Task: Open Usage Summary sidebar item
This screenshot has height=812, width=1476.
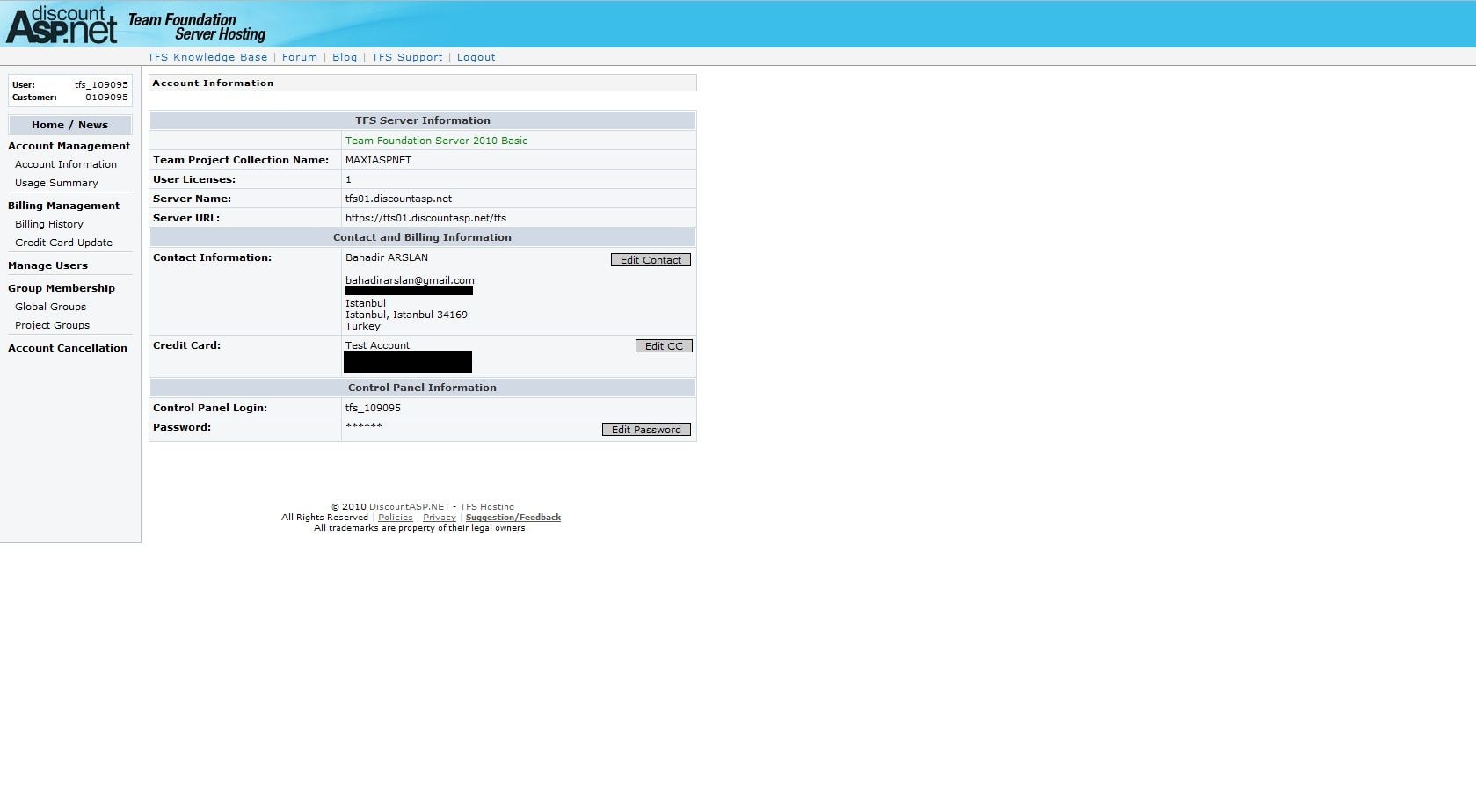Action: [x=56, y=183]
